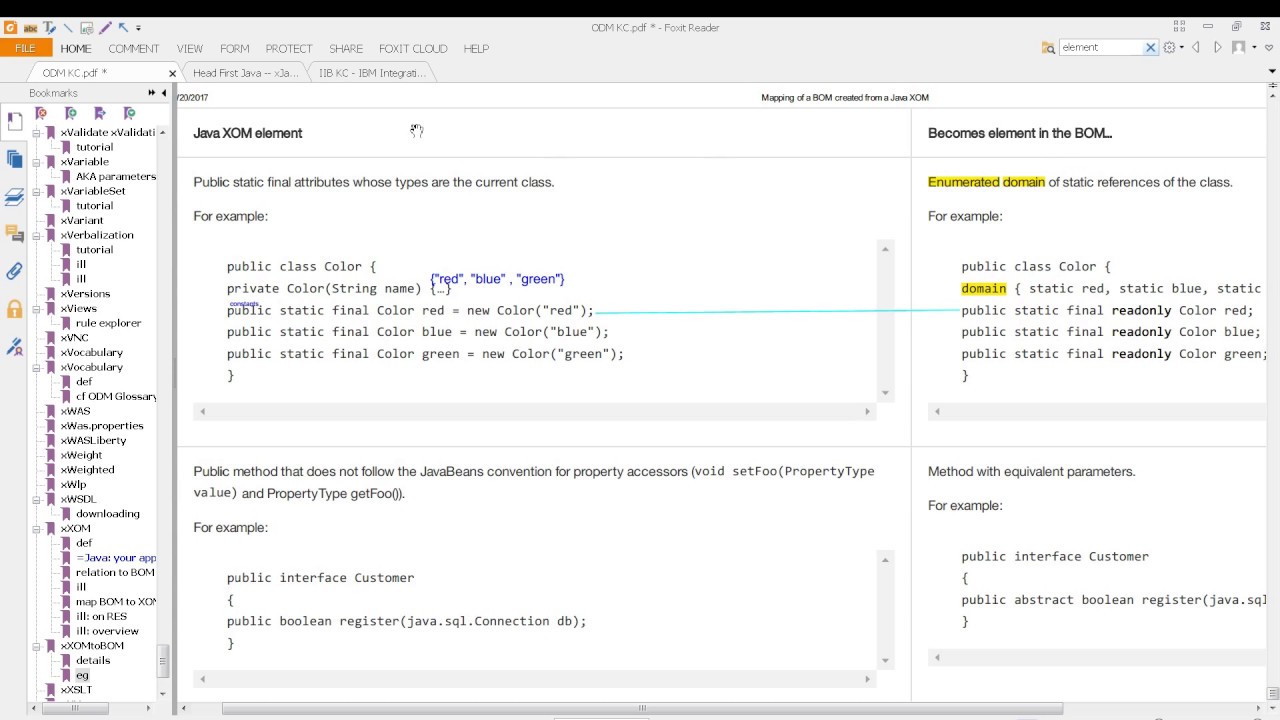Switch to the FOXIT CLOUD ribbon tab
This screenshot has width=1280, height=720.
pyautogui.click(x=413, y=48)
